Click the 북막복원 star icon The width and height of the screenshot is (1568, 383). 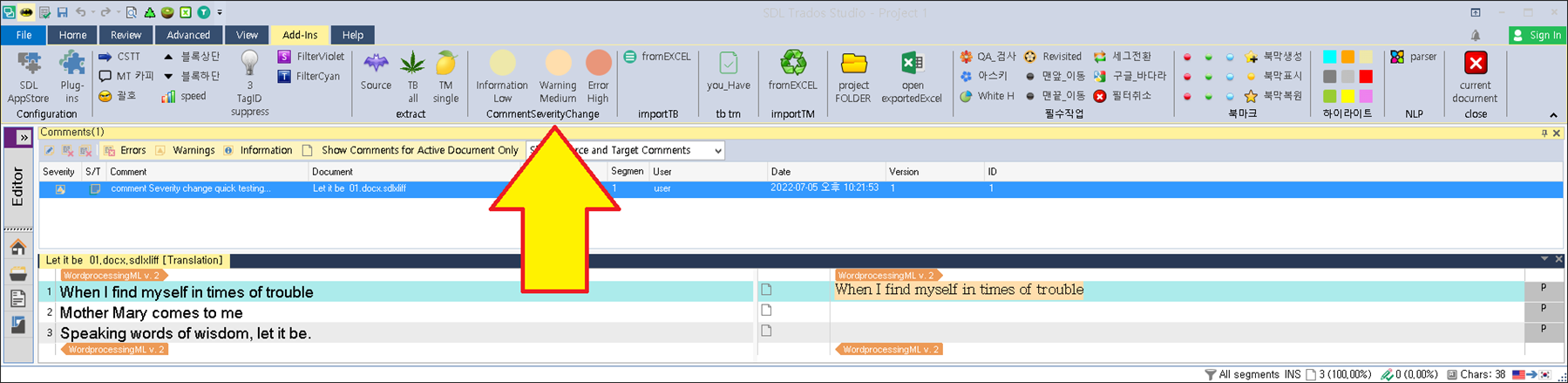1252,96
